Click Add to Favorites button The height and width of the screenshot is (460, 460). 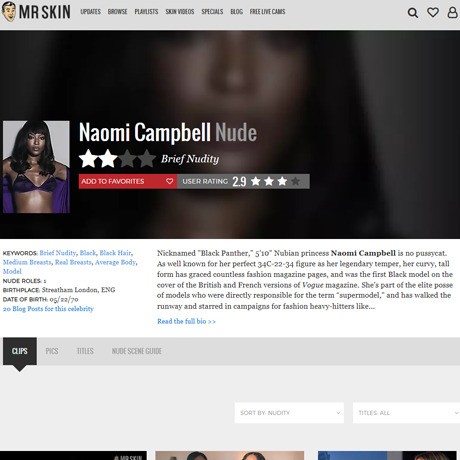point(128,181)
